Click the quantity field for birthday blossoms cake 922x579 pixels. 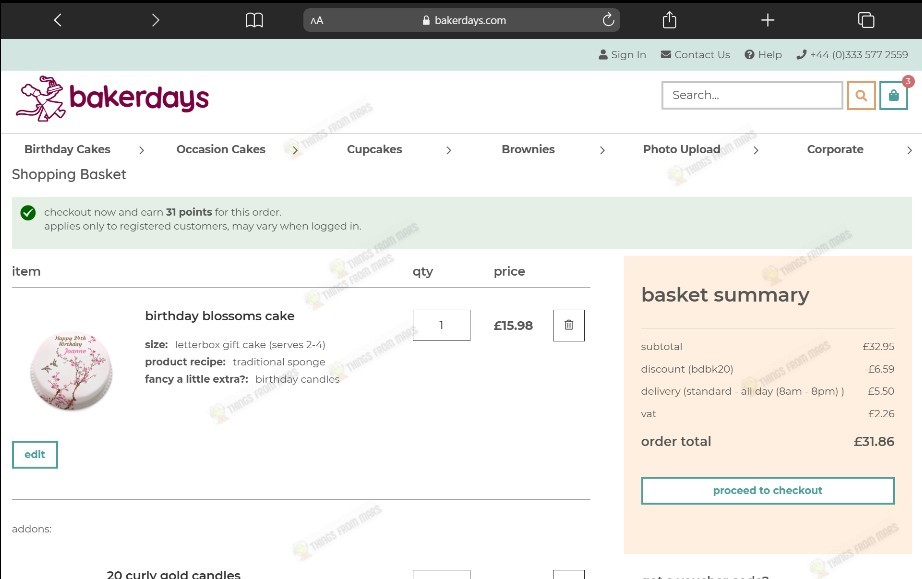pyautogui.click(x=442, y=325)
